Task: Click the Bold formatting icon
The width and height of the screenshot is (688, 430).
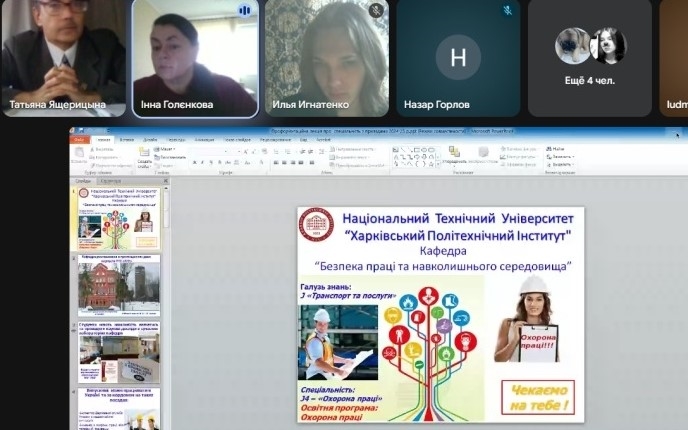Action: coord(195,162)
